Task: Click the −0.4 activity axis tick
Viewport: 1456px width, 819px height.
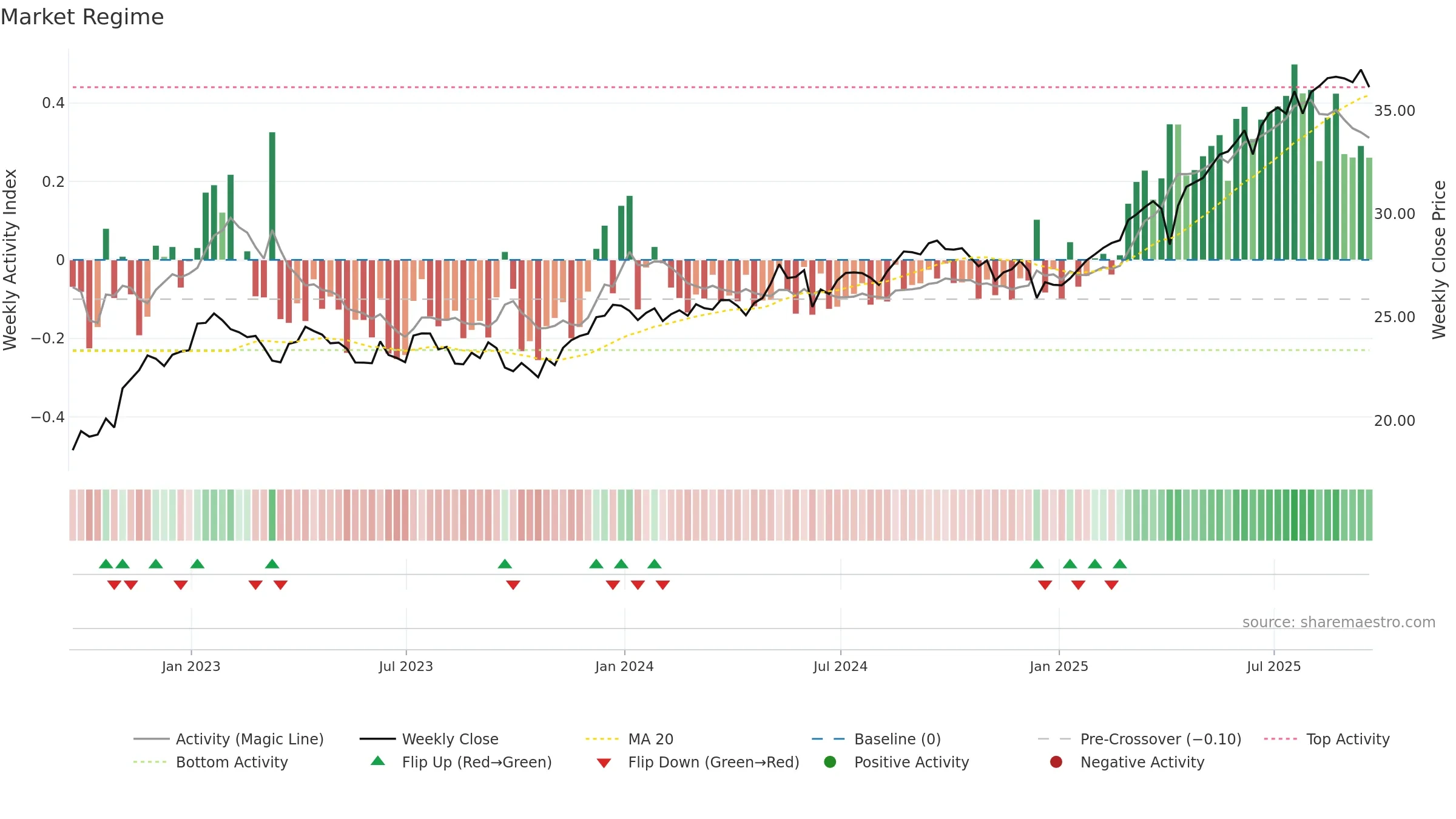Action: pos(48,417)
